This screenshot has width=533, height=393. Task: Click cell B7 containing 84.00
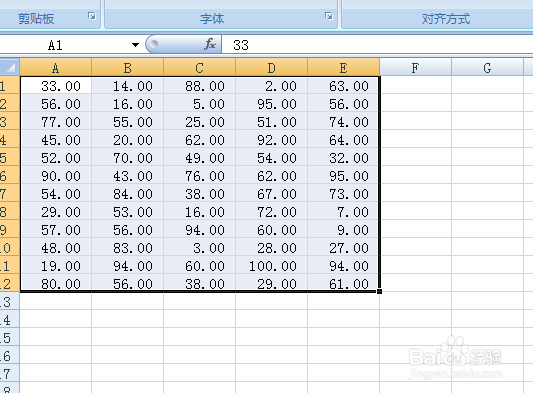click(x=127, y=193)
